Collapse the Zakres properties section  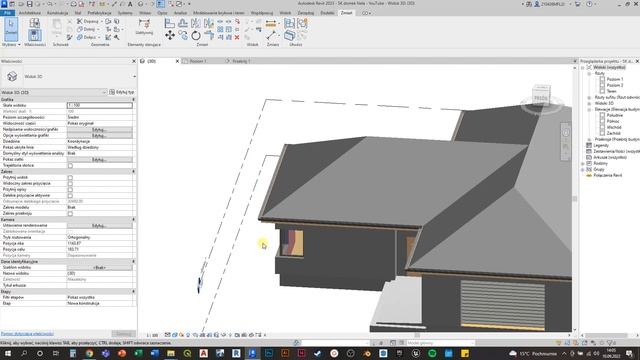[x=133, y=172]
